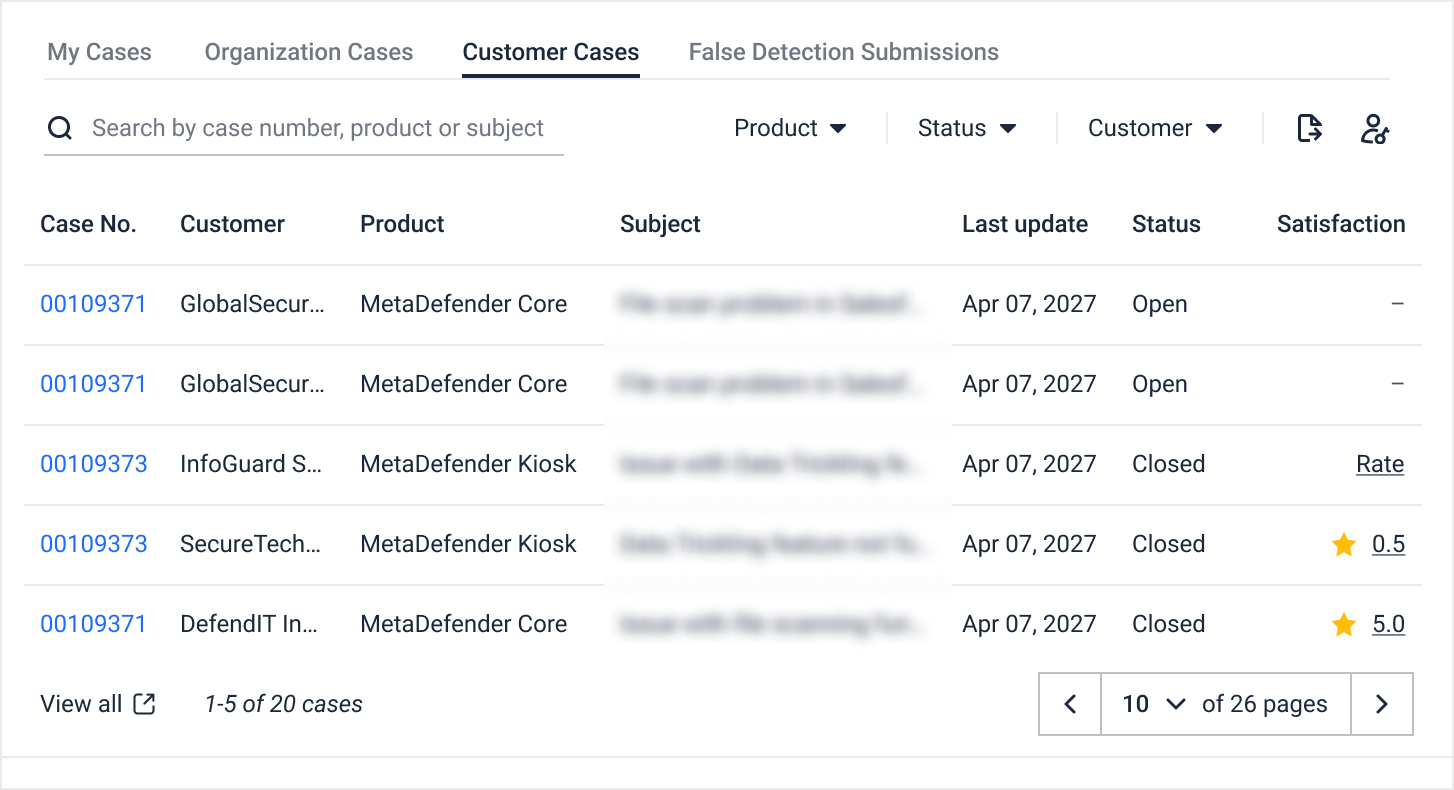Open the user settings icon near filters
1454x790 pixels.
[x=1375, y=128]
